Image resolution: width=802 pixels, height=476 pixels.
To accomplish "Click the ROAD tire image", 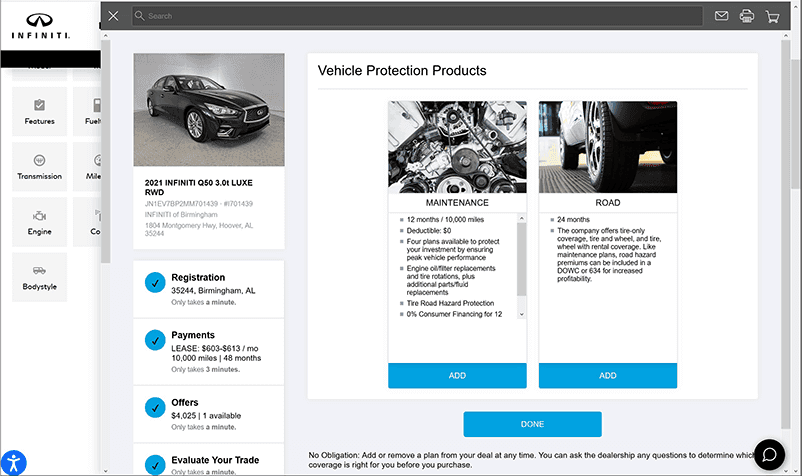I will pos(608,147).
